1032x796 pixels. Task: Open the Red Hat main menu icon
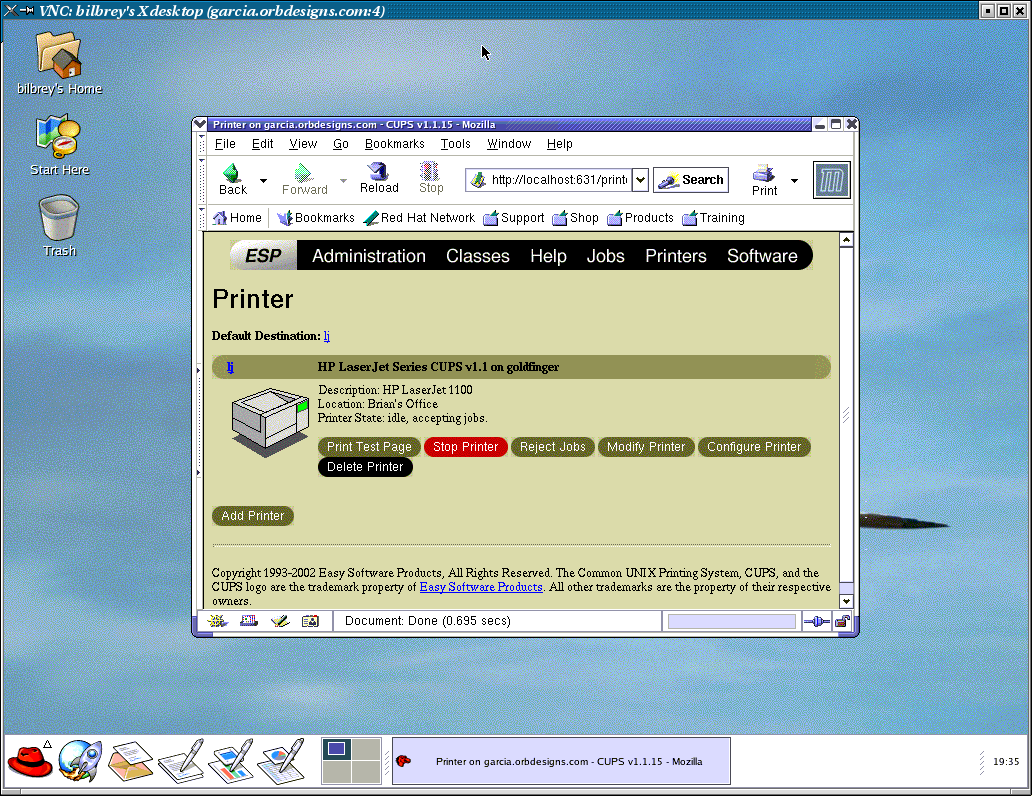(x=29, y=762)
